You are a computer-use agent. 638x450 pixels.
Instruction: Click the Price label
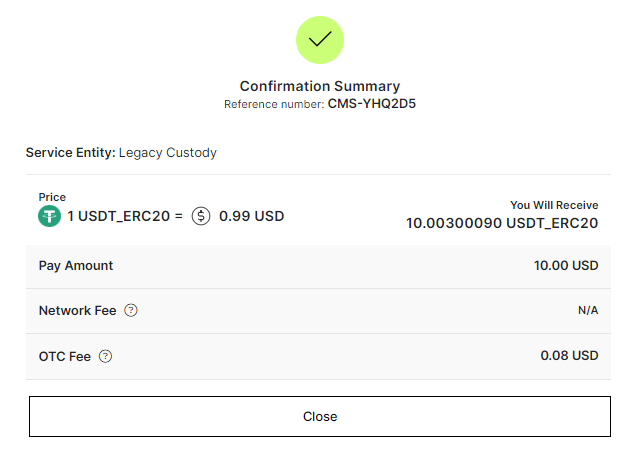52,197
